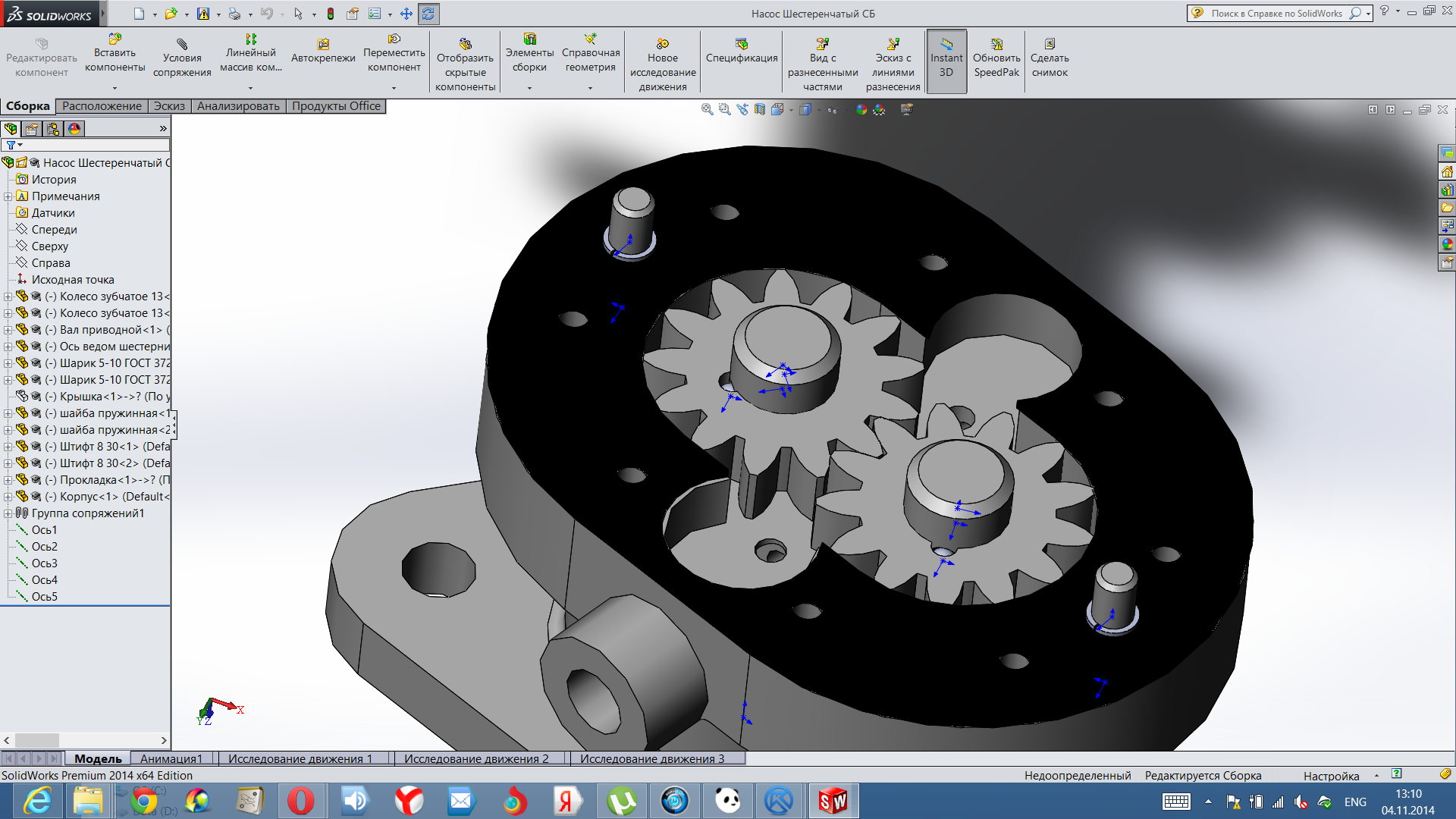
Task: Expand the Вставить компоненты dropdown arrow
Action: [x=115, y=88]
